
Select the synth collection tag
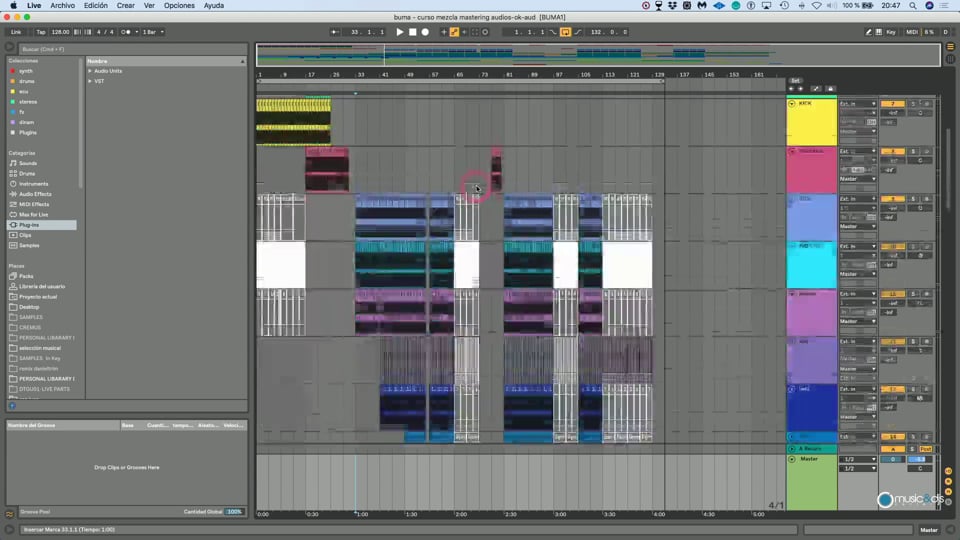click(25, 71)
